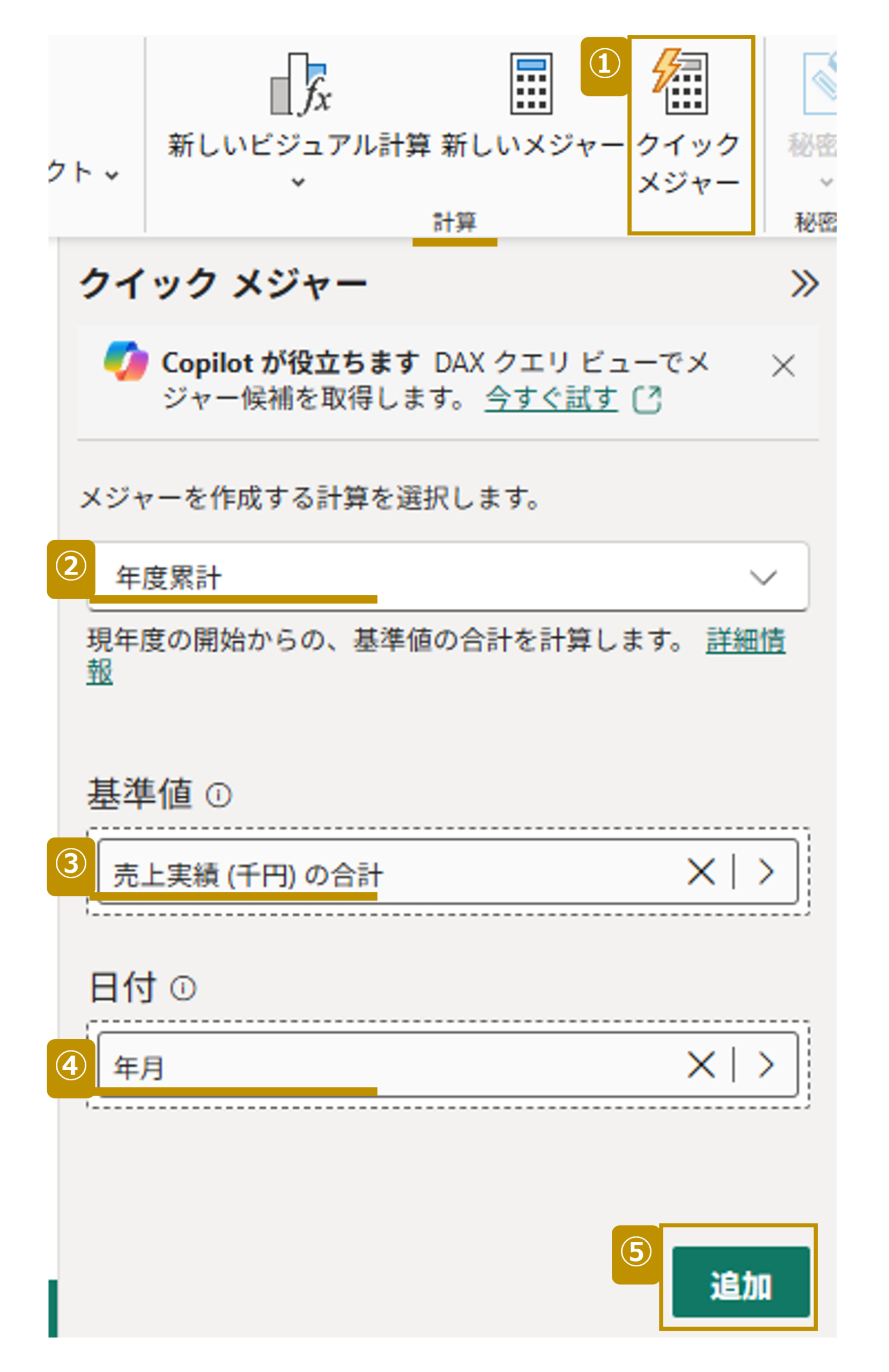Dismiss the Copilot suggestion banner
889x1372 pixels.
point(783,366)
